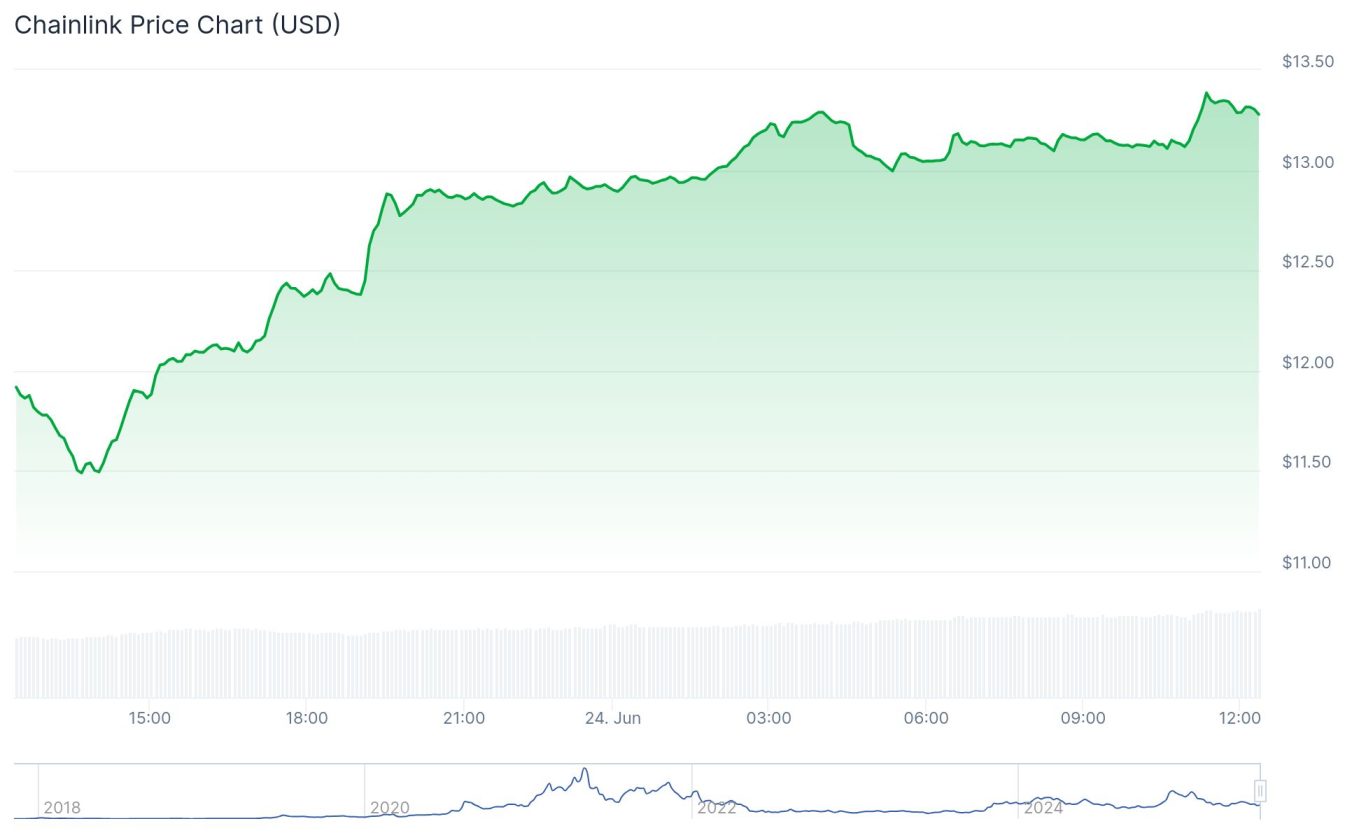This screenshot has height=840, width=1345.
Task: Click the $13.50 price axis label
Action: (1308, 62)
